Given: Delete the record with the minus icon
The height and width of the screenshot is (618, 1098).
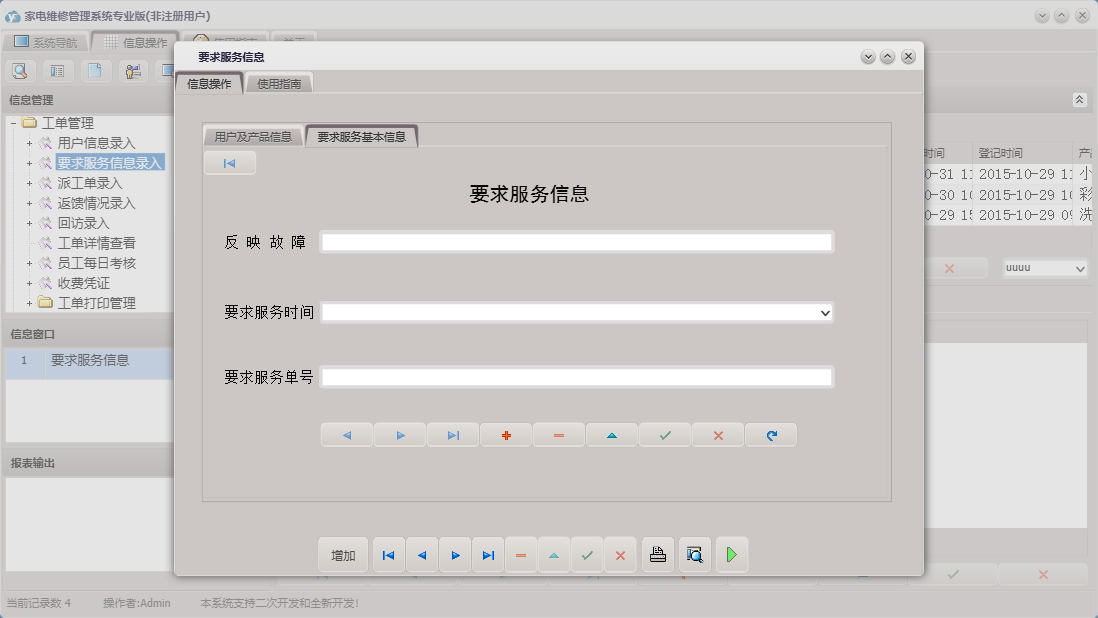Looking at the screenshot, I should click(558, 434).
